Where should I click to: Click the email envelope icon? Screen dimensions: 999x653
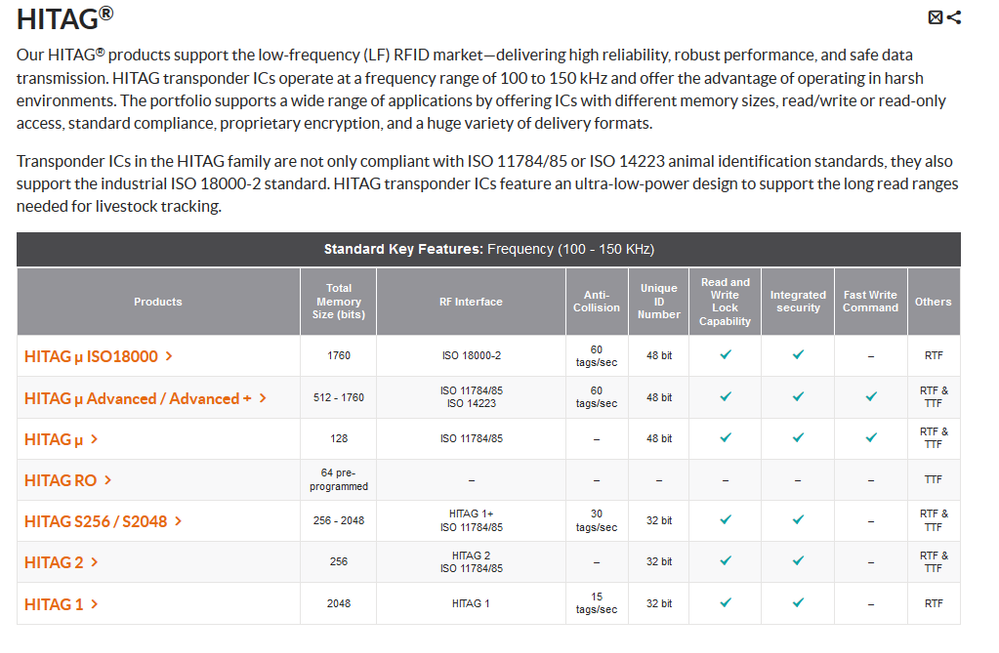(935, 17)
